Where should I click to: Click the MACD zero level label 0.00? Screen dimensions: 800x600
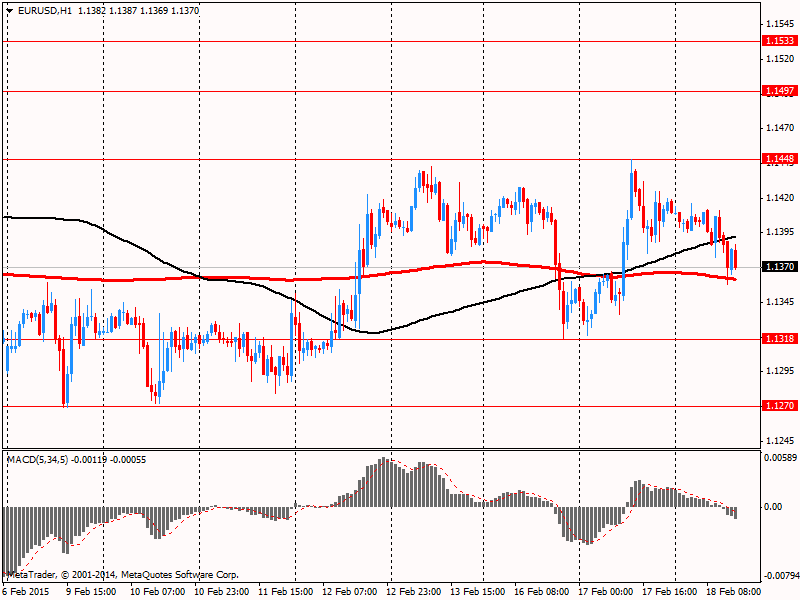(x=773, y=507)
